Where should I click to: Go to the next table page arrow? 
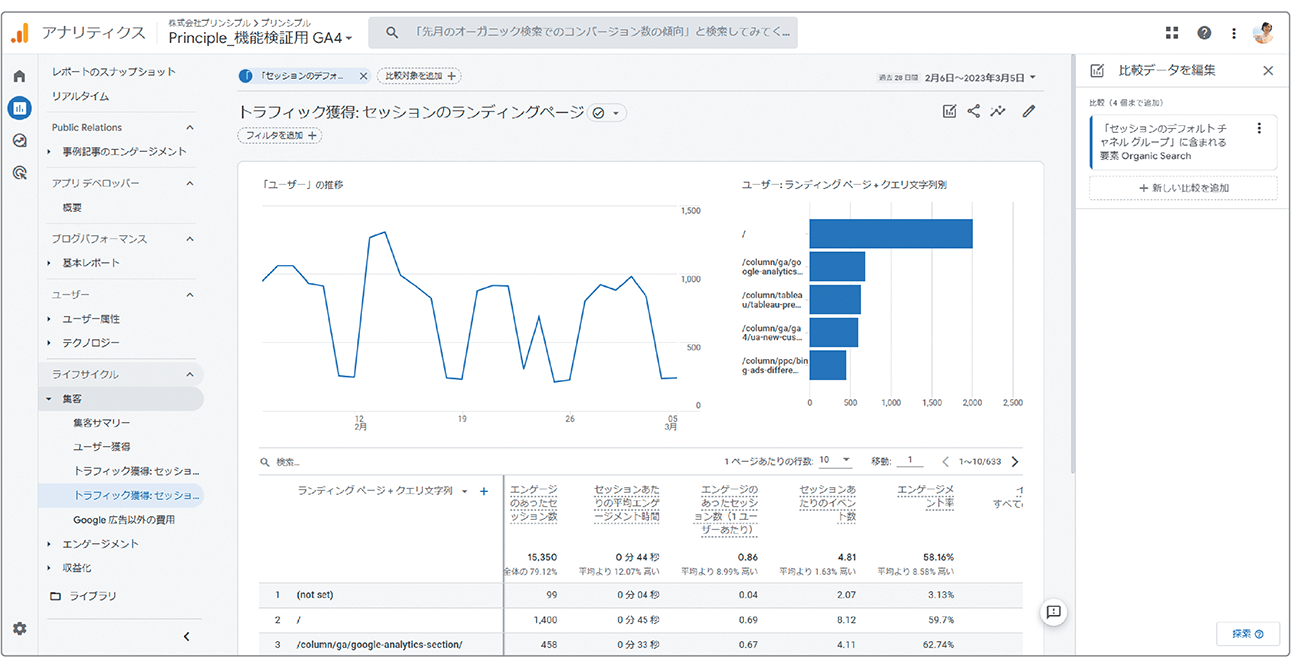[x=1015, y=462]
